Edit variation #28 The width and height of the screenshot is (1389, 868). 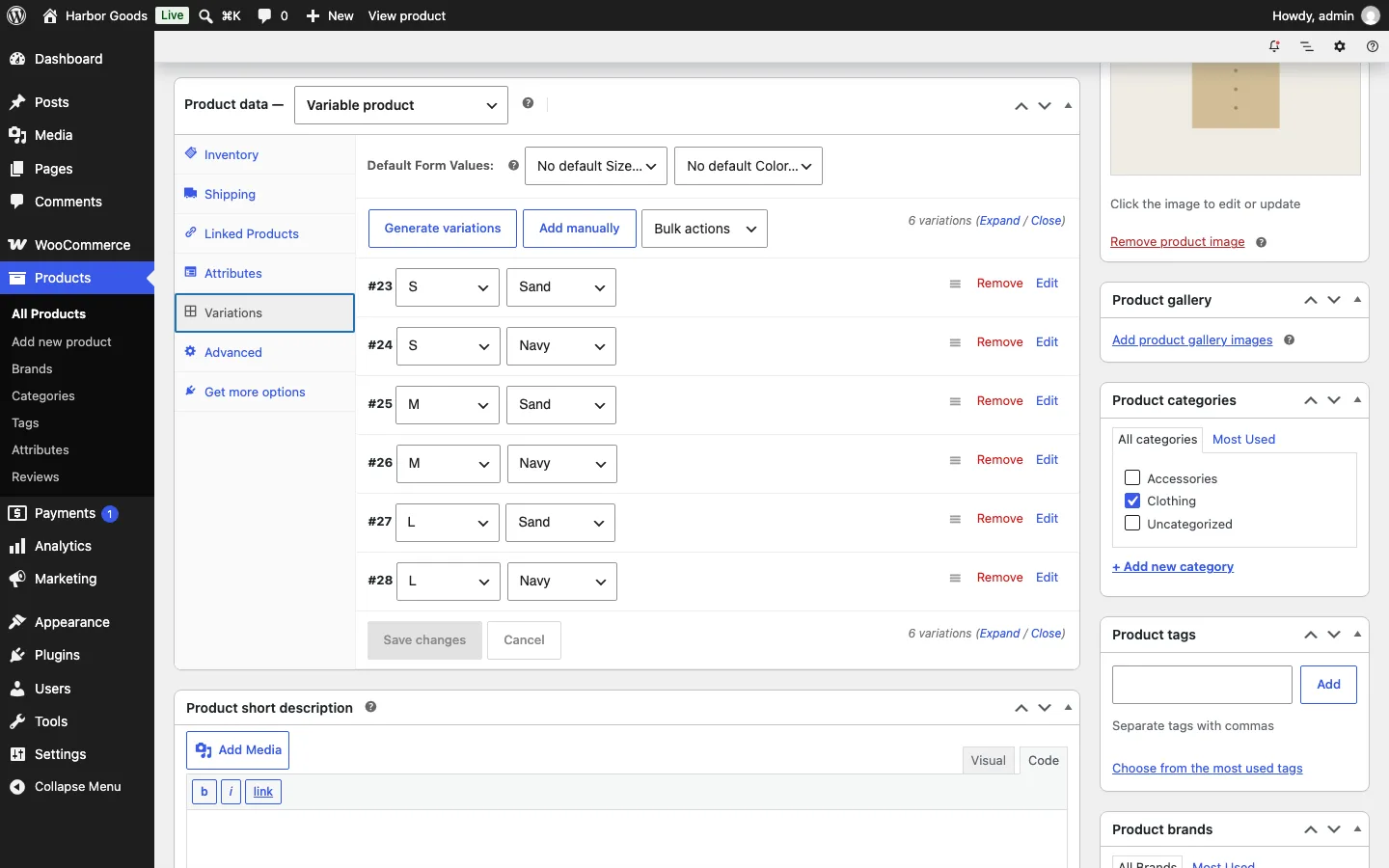tap(1047, 578)
